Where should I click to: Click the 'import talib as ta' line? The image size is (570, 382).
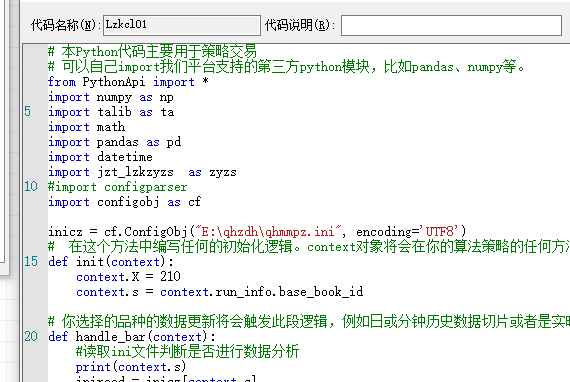point(111,112)
